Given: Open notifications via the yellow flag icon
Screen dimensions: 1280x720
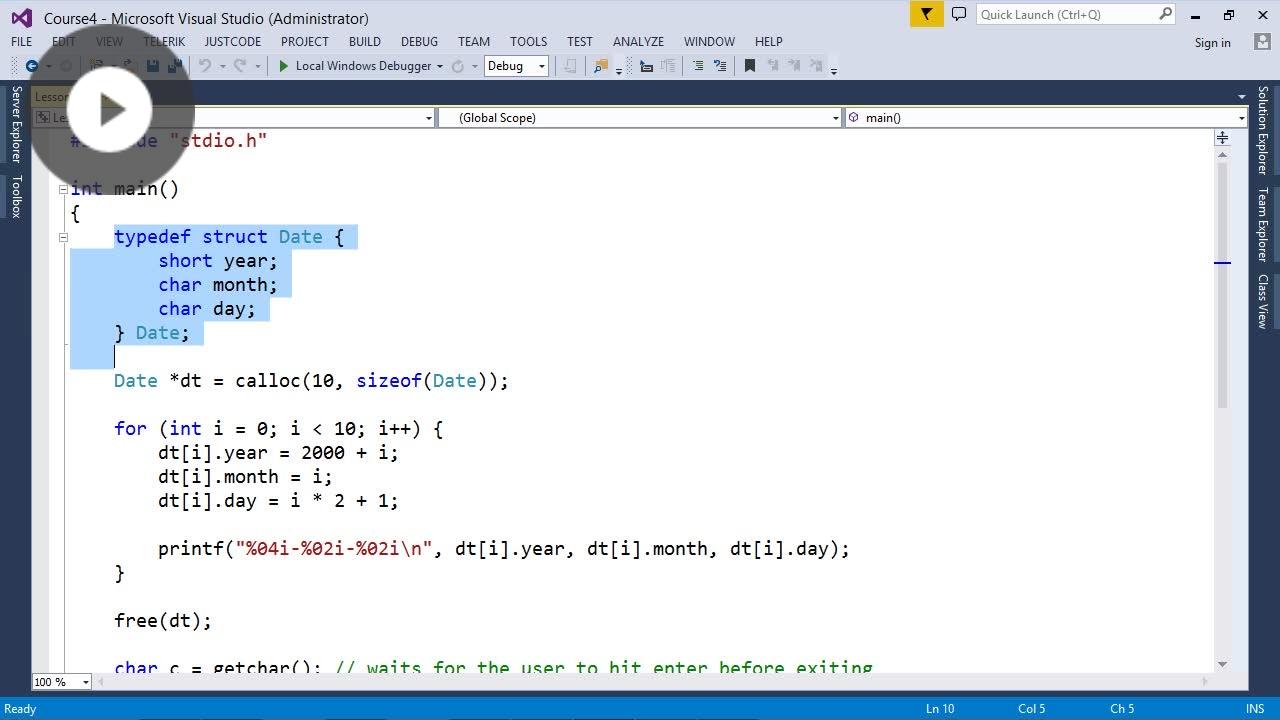Looking at the screenshot, I should (x=925, y=15).
